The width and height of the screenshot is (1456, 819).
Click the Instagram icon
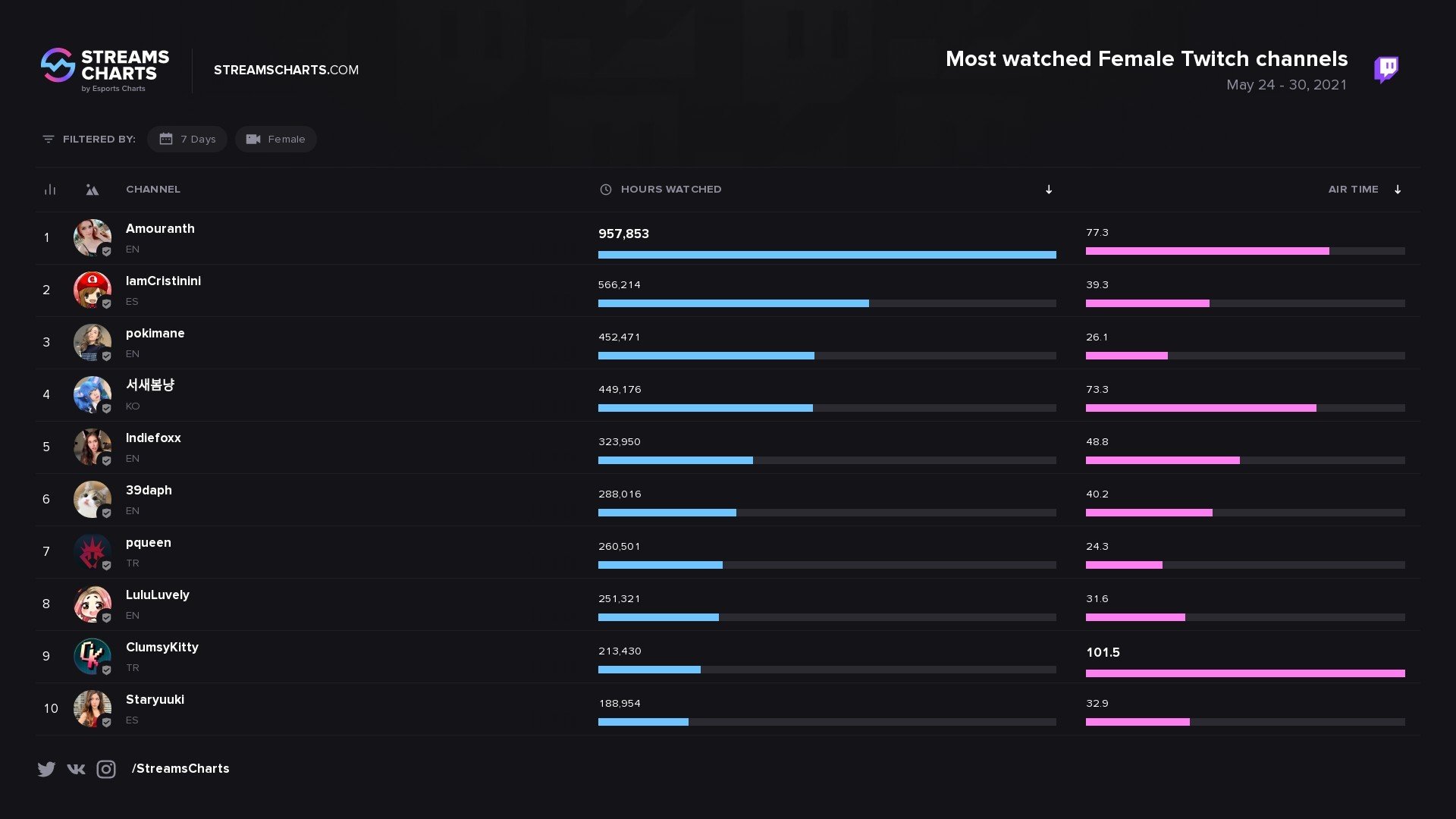coord(106,769)
